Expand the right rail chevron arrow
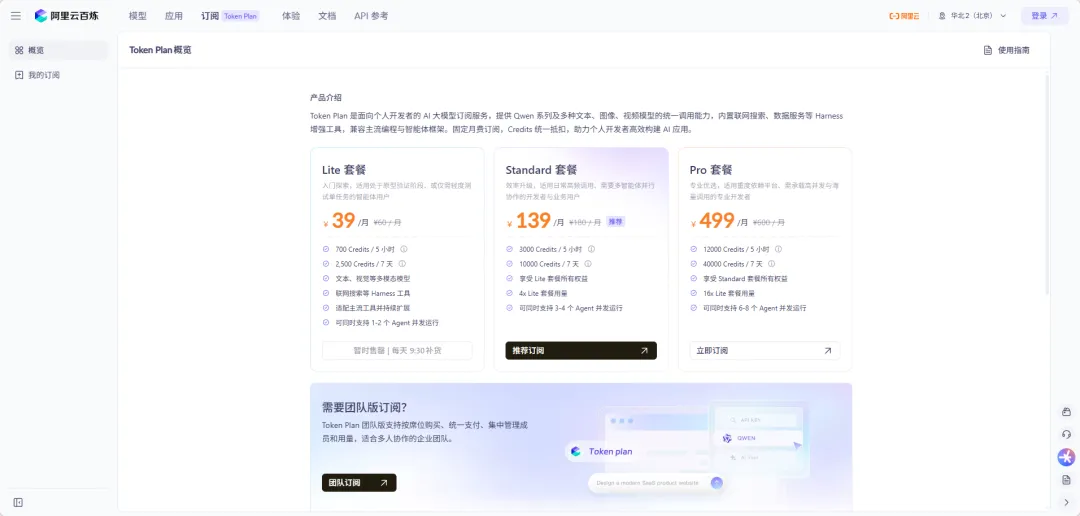Viewport: 1080px width, 516px height. pyautogui.click(x=1066, y=502)
